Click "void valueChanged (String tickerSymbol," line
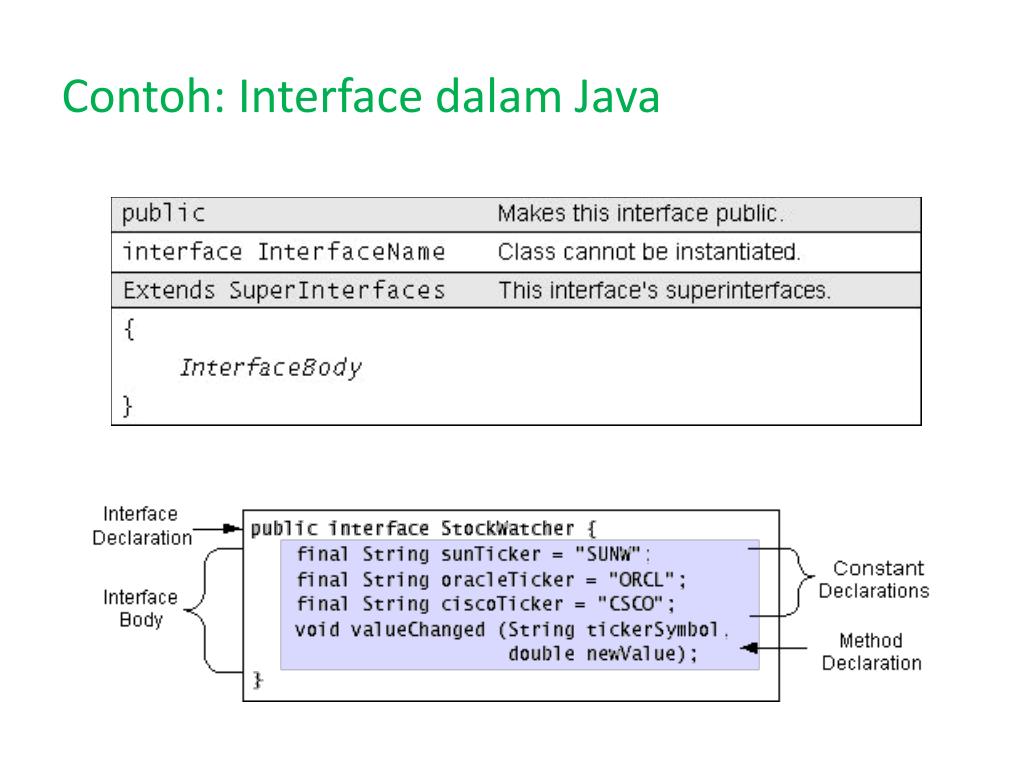Image resolution: width=1024 pixels, height=768 pixels. (511, 630)
